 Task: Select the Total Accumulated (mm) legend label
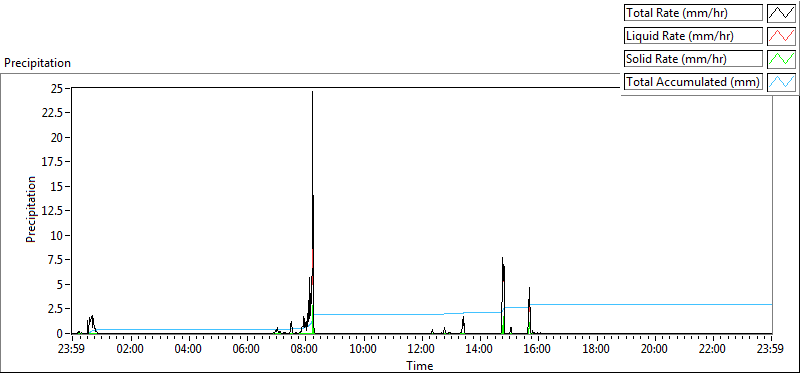pyautogui.click(x=693, y=82)
